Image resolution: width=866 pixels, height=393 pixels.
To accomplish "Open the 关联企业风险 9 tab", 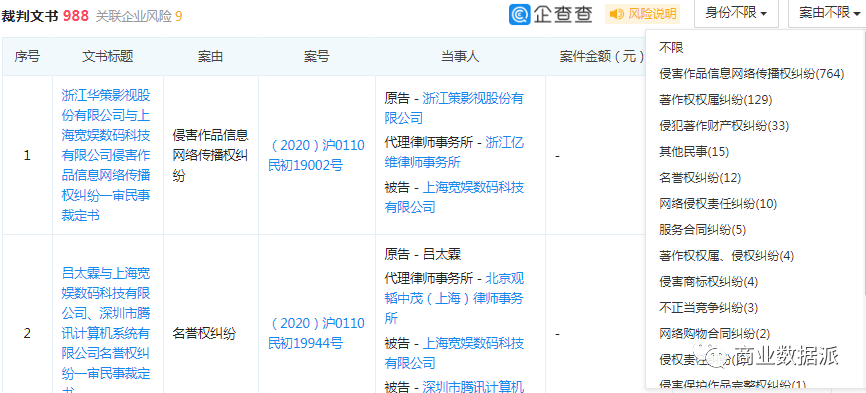I will [x=139, y=17].
